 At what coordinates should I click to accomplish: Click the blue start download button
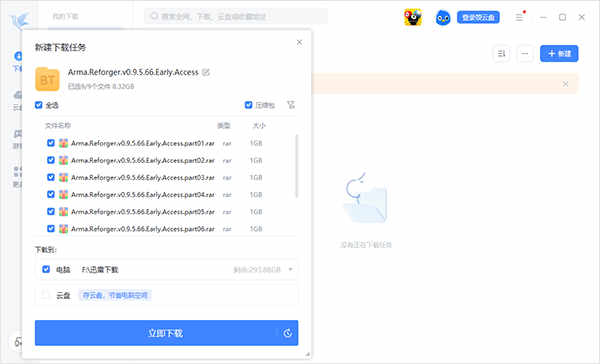click(x=166, y=333)
